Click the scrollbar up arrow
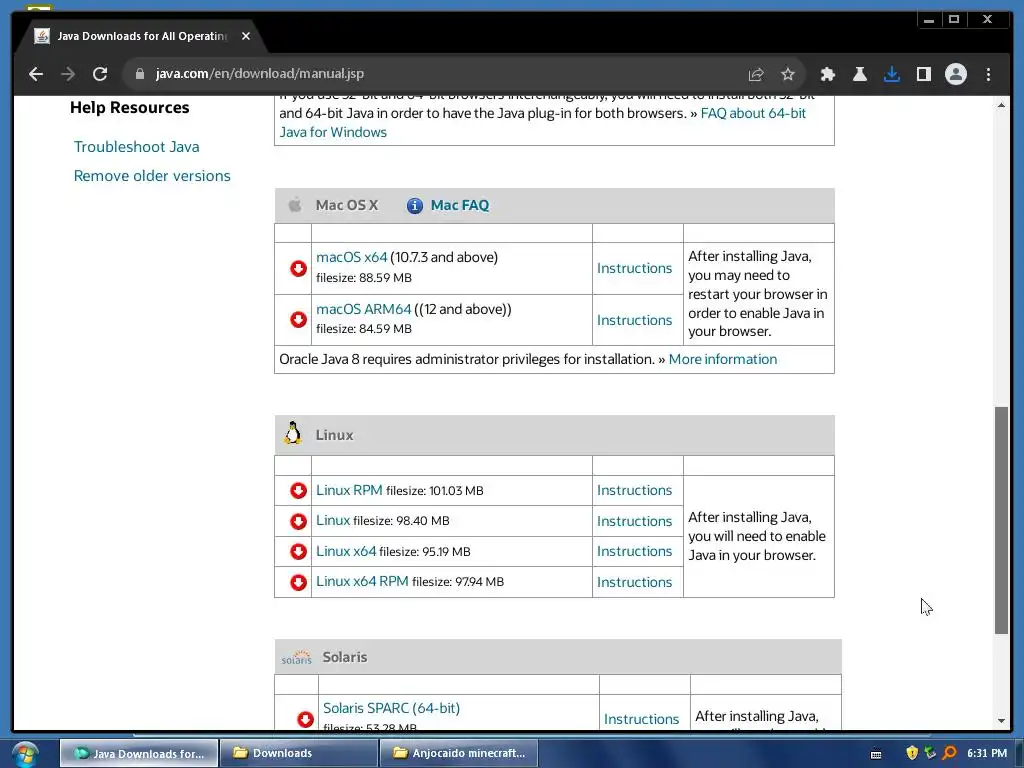The height and width of the screenshot is (768, 1024). point(1001,105)
